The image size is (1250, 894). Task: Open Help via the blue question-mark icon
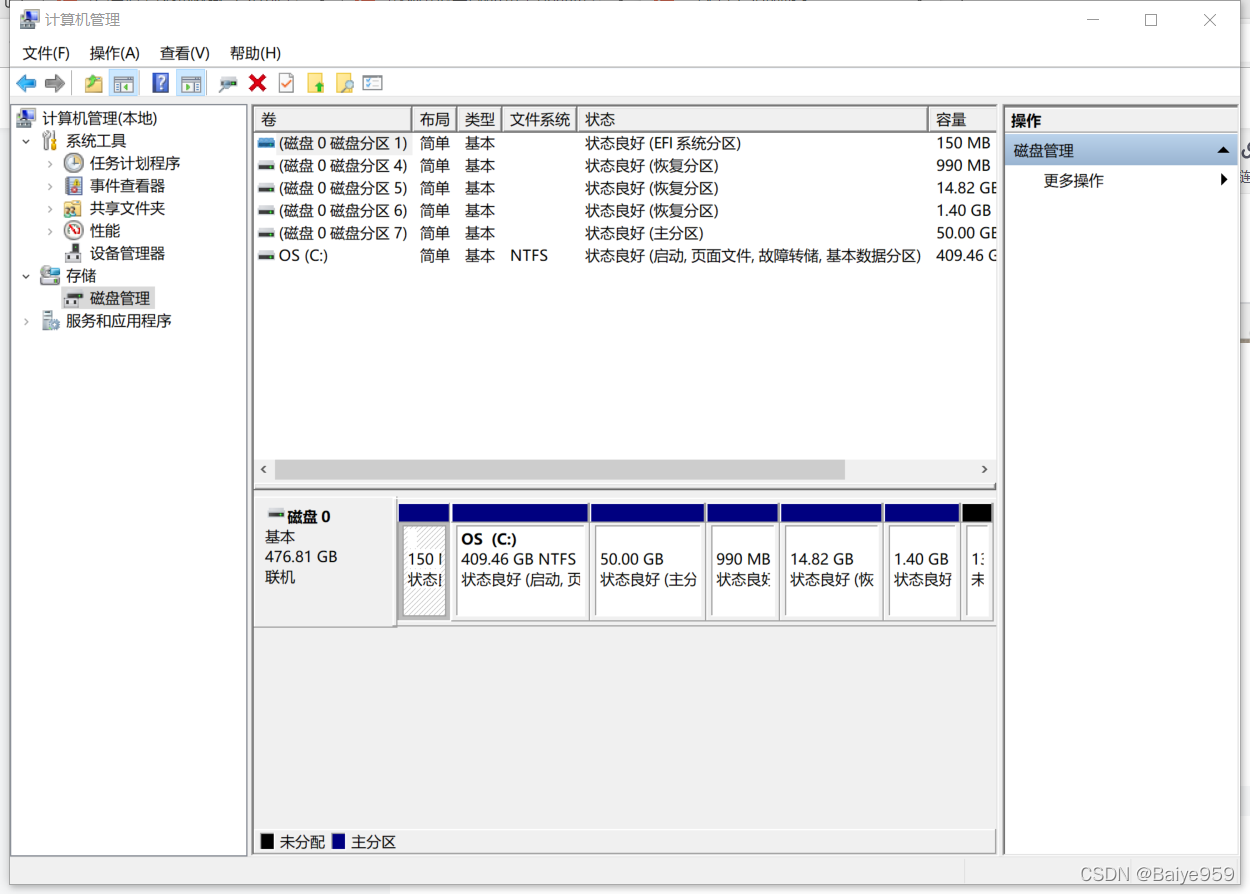click(x=160, y=84)
